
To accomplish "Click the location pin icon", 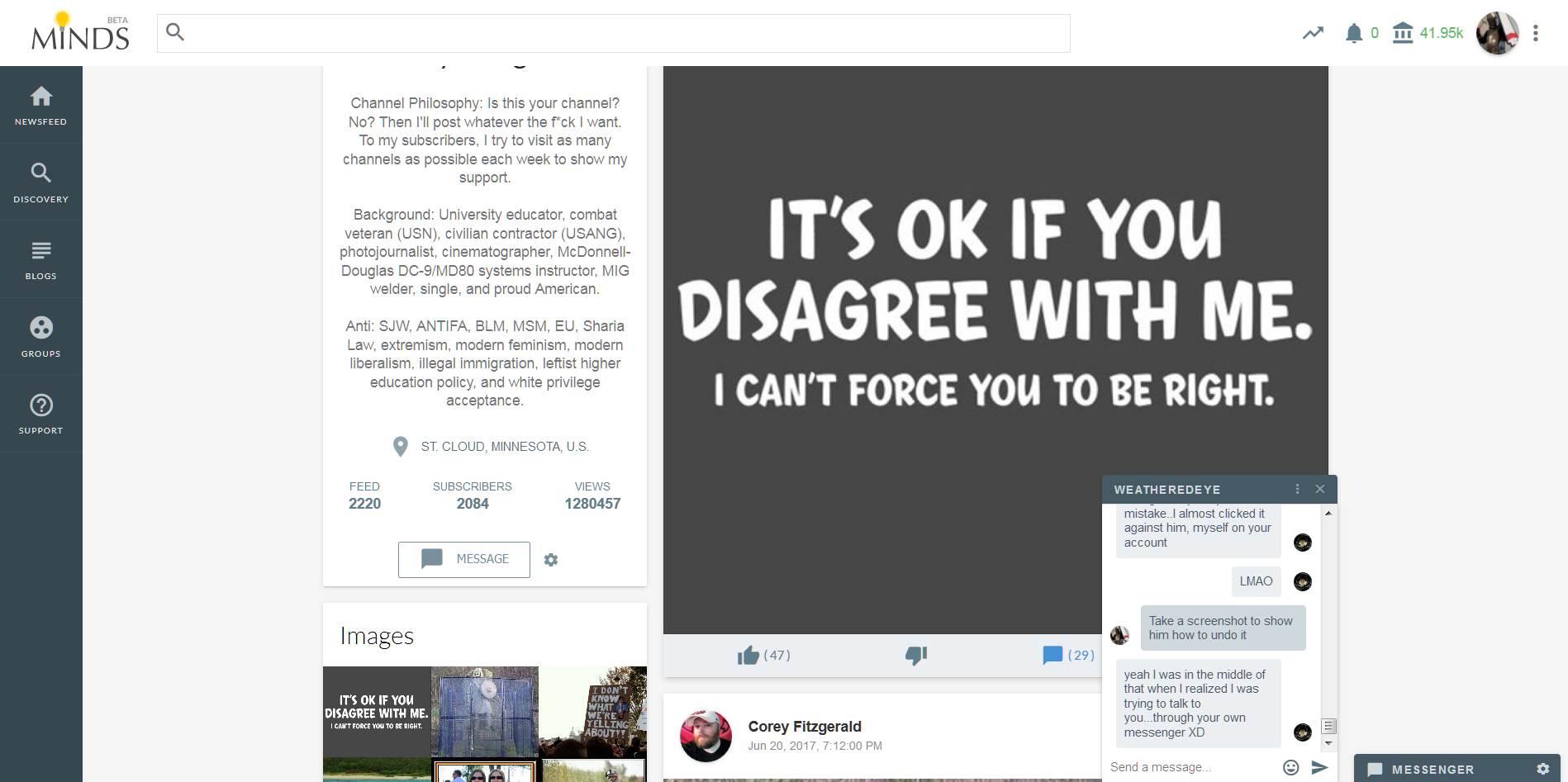I will pyautogui.click(x=401, y=447).
